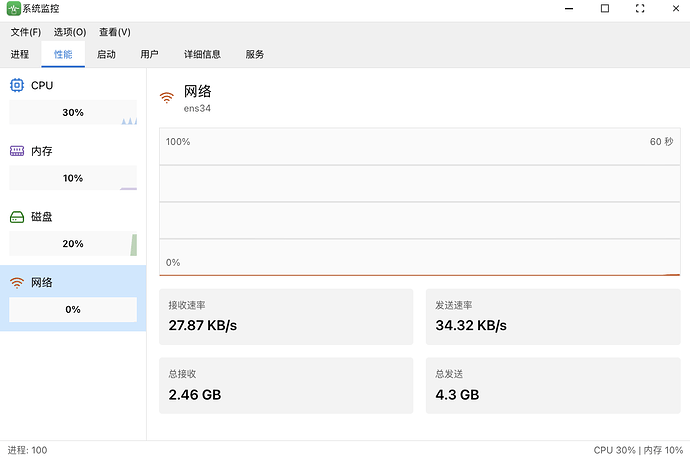Click the memory module icon in sidebar
Image resolution: width=690 pixels, height=458 pixels.
17,151
